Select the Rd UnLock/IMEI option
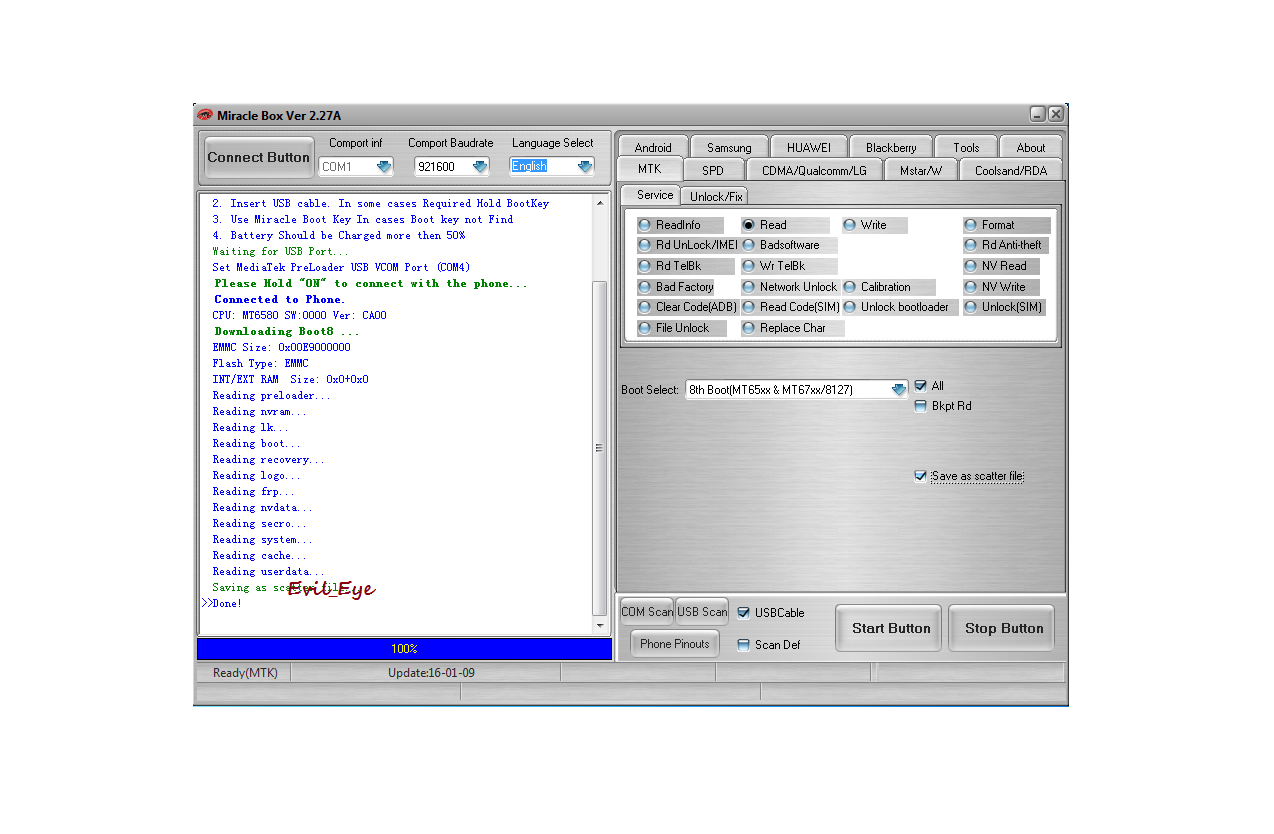Screen dimensions: 1274x834 click(687, 245)
